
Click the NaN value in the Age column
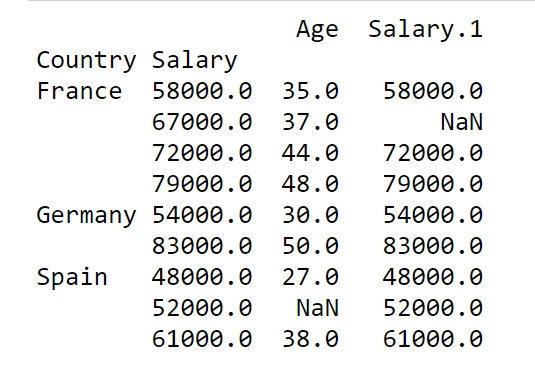pyautogui.click(x=317, y=308)
